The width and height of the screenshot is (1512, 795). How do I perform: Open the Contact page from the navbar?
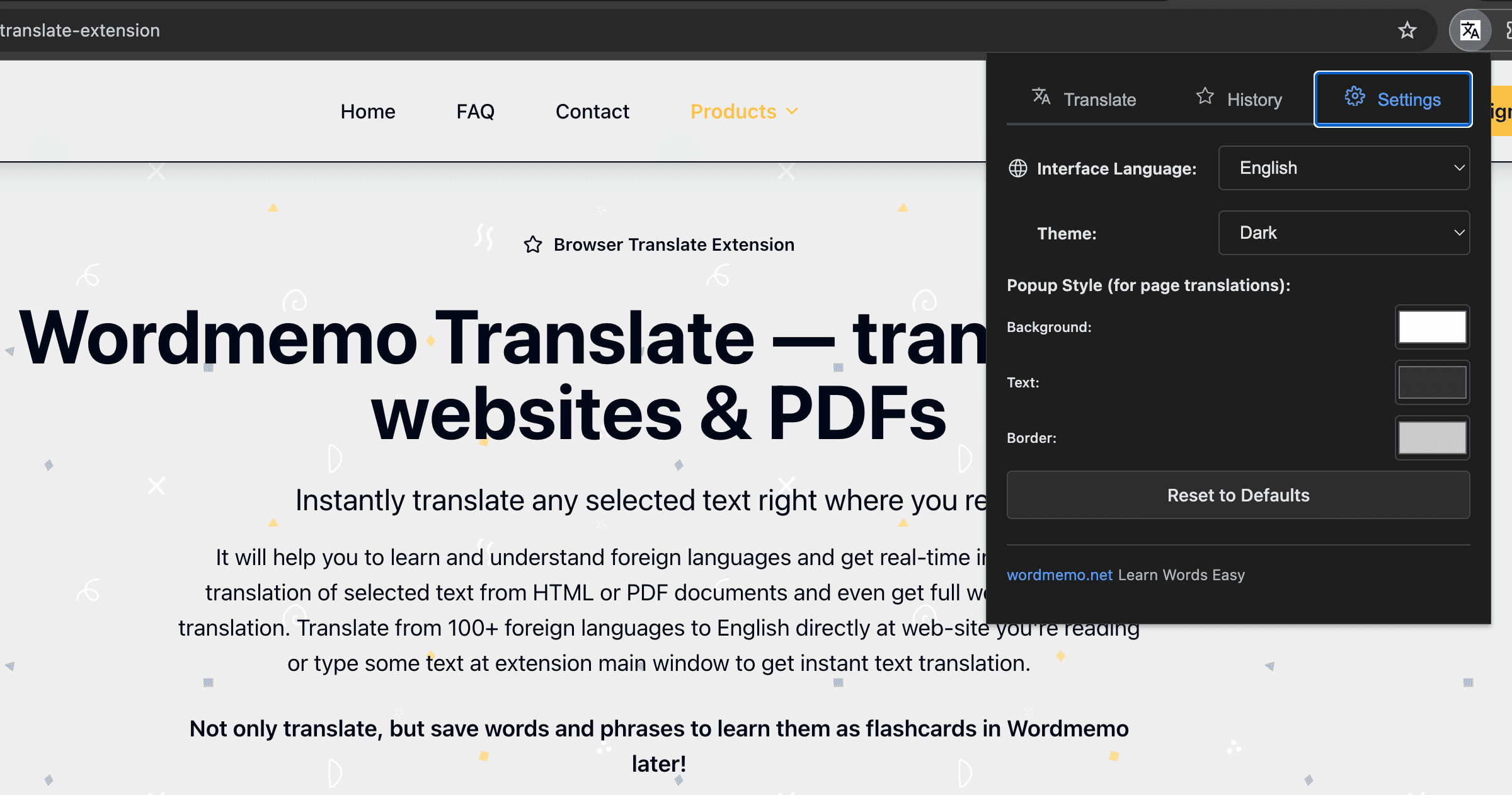pyautogui.click(x=592, y=111)
